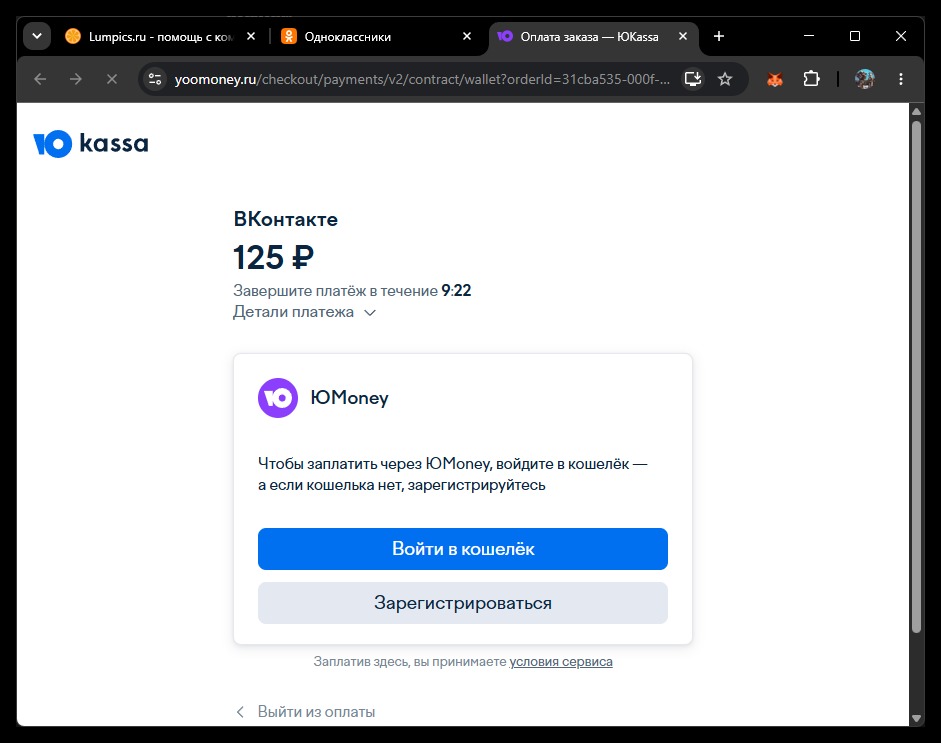Open the условия сервиса link
Viewport: 941px width, 743px height.
pos(561,662)
